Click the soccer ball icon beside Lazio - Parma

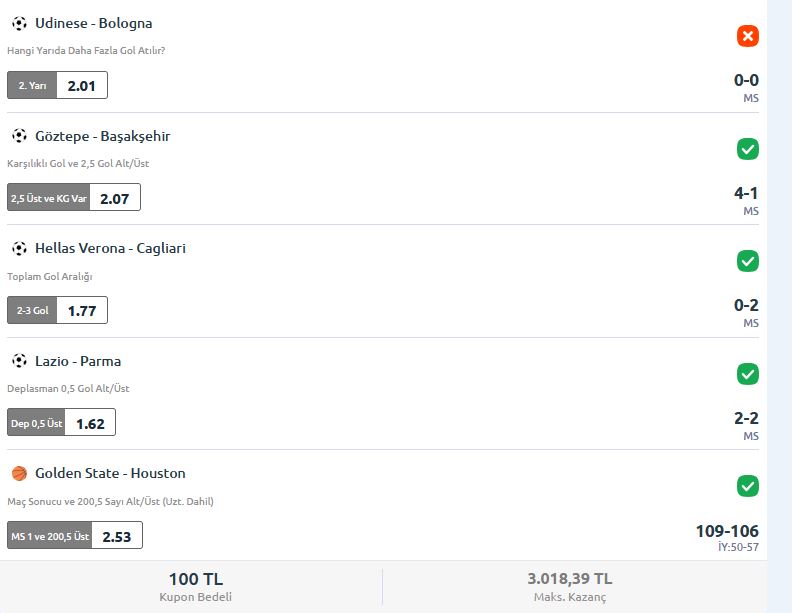point(19,361)
